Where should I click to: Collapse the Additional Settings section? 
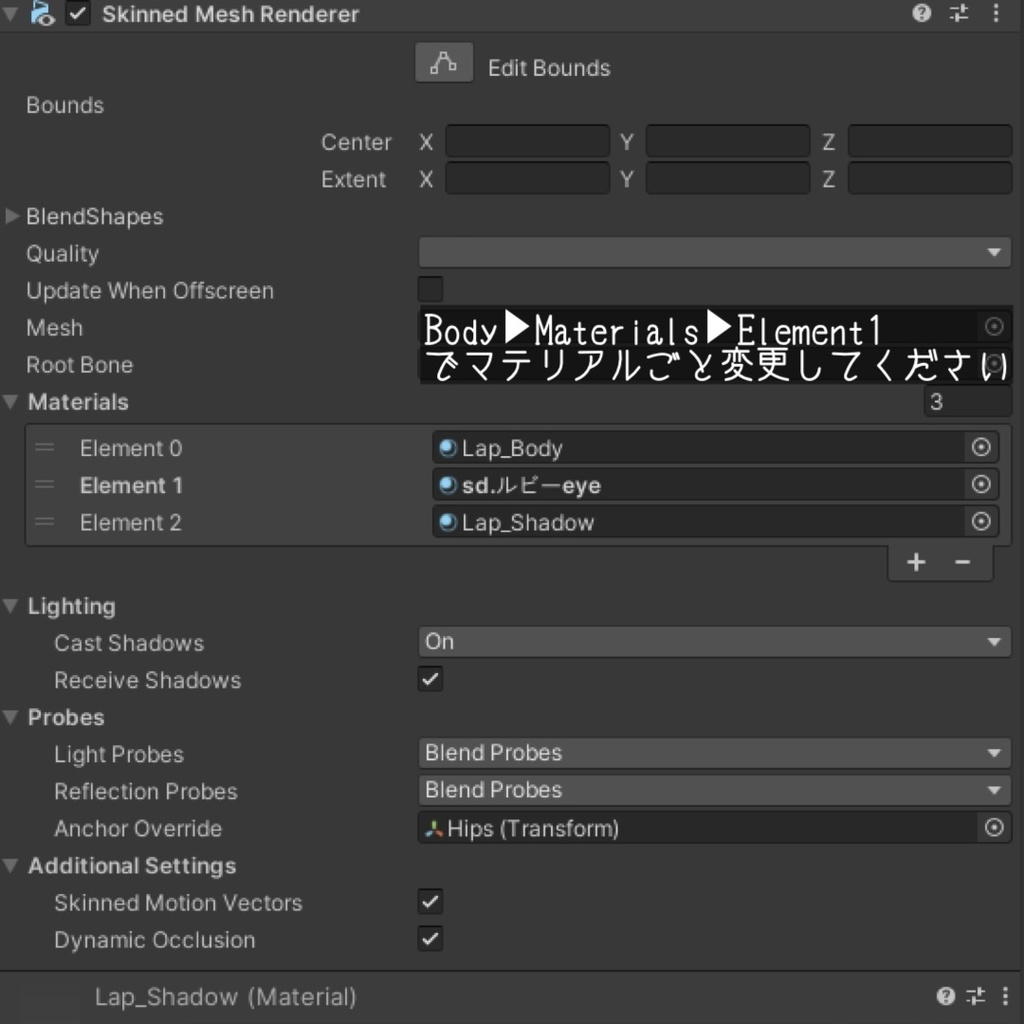click(10, 865)
